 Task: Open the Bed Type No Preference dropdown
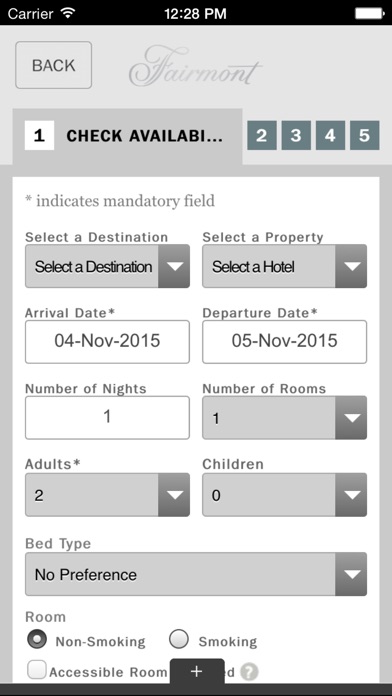[196, 574]
